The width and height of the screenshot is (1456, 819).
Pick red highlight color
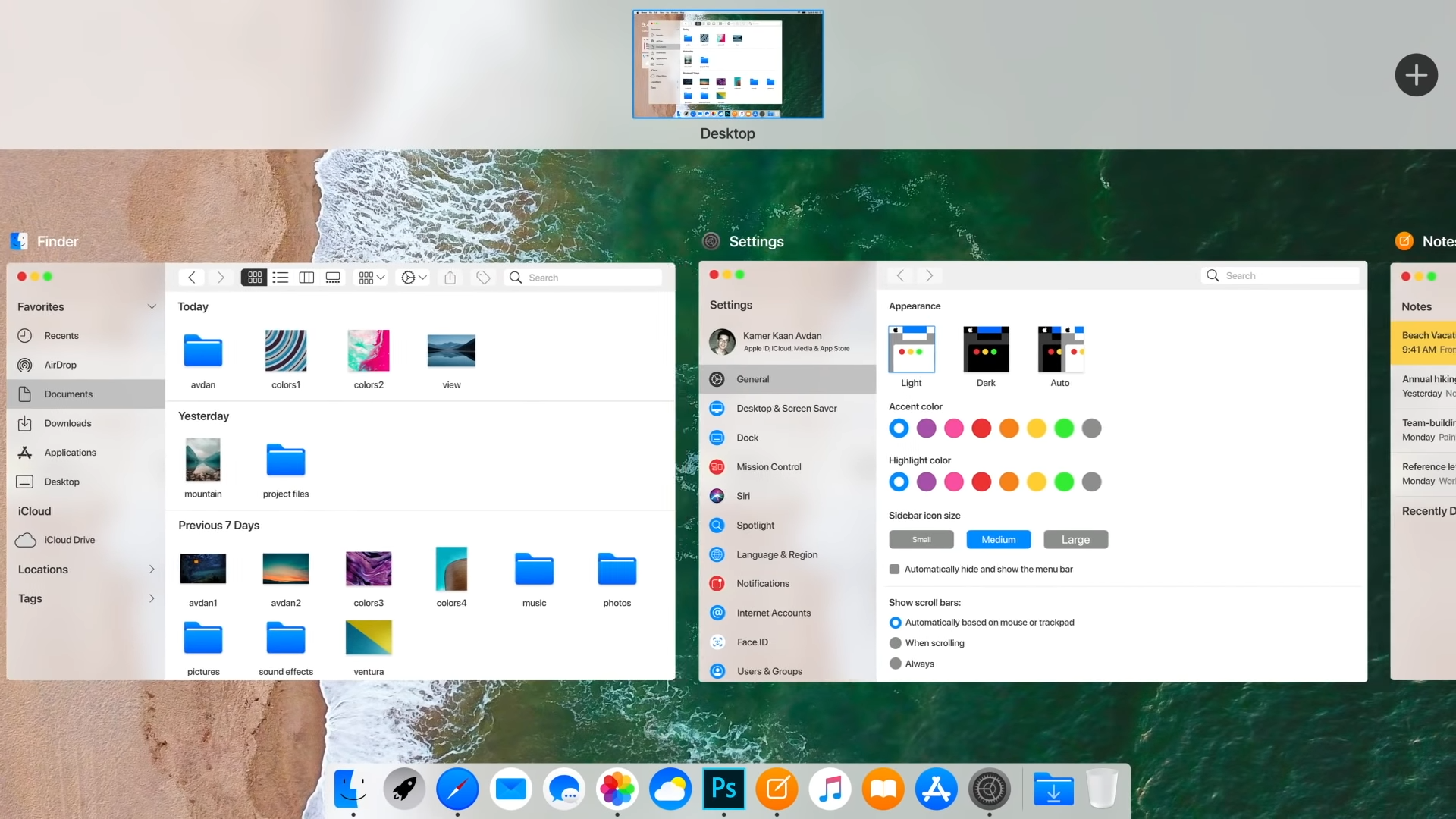pos(981,482)
